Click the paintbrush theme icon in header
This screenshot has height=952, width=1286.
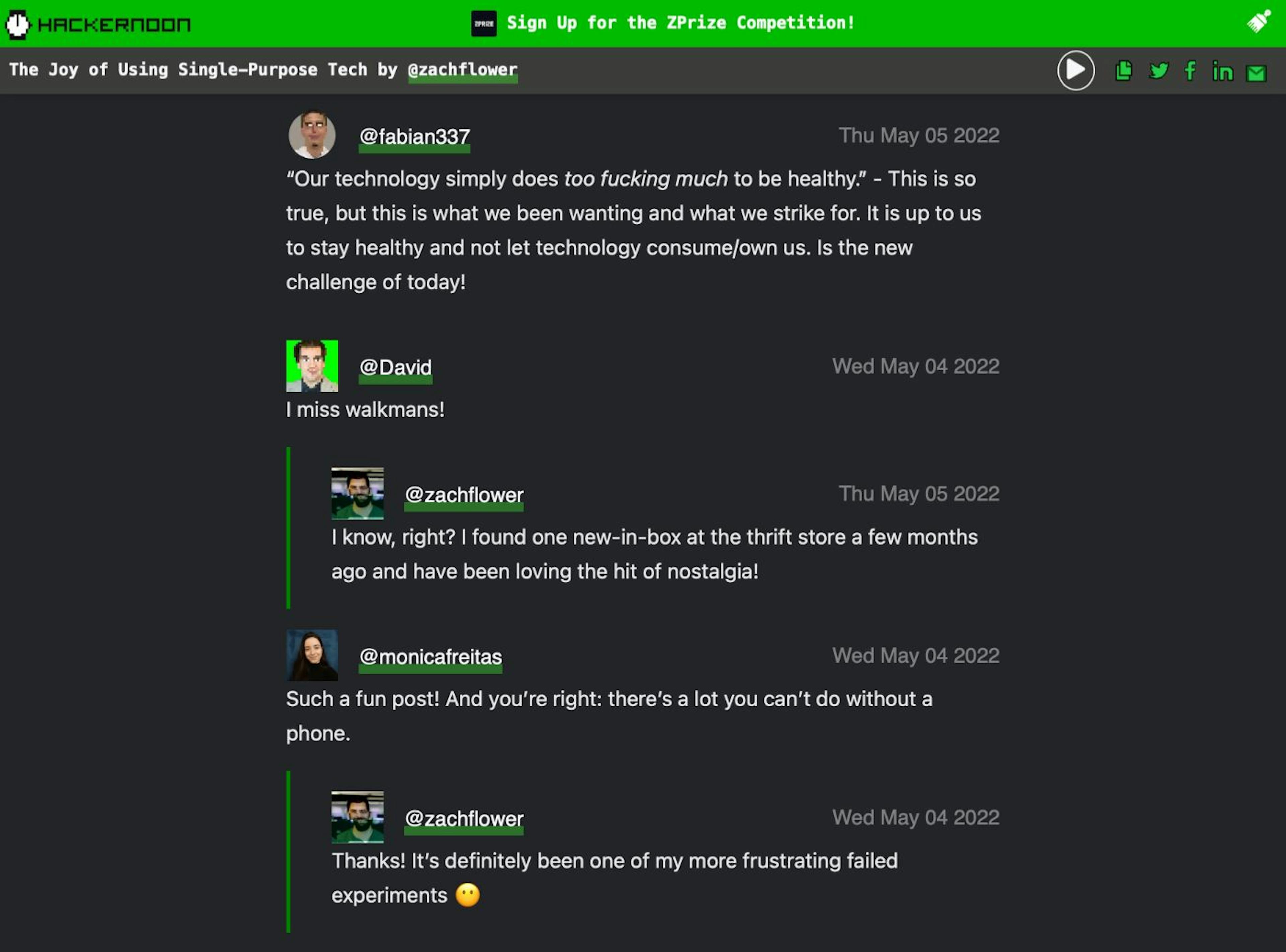1258,22
